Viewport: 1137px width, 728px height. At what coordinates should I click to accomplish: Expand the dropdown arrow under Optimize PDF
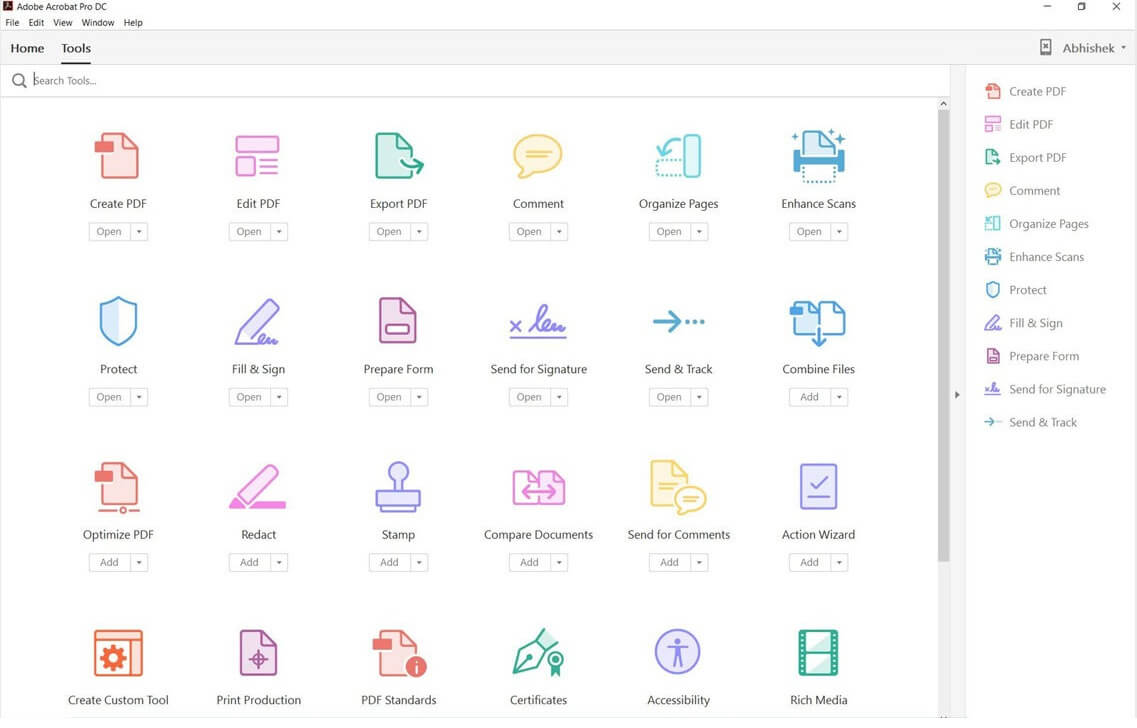[138, 563]
